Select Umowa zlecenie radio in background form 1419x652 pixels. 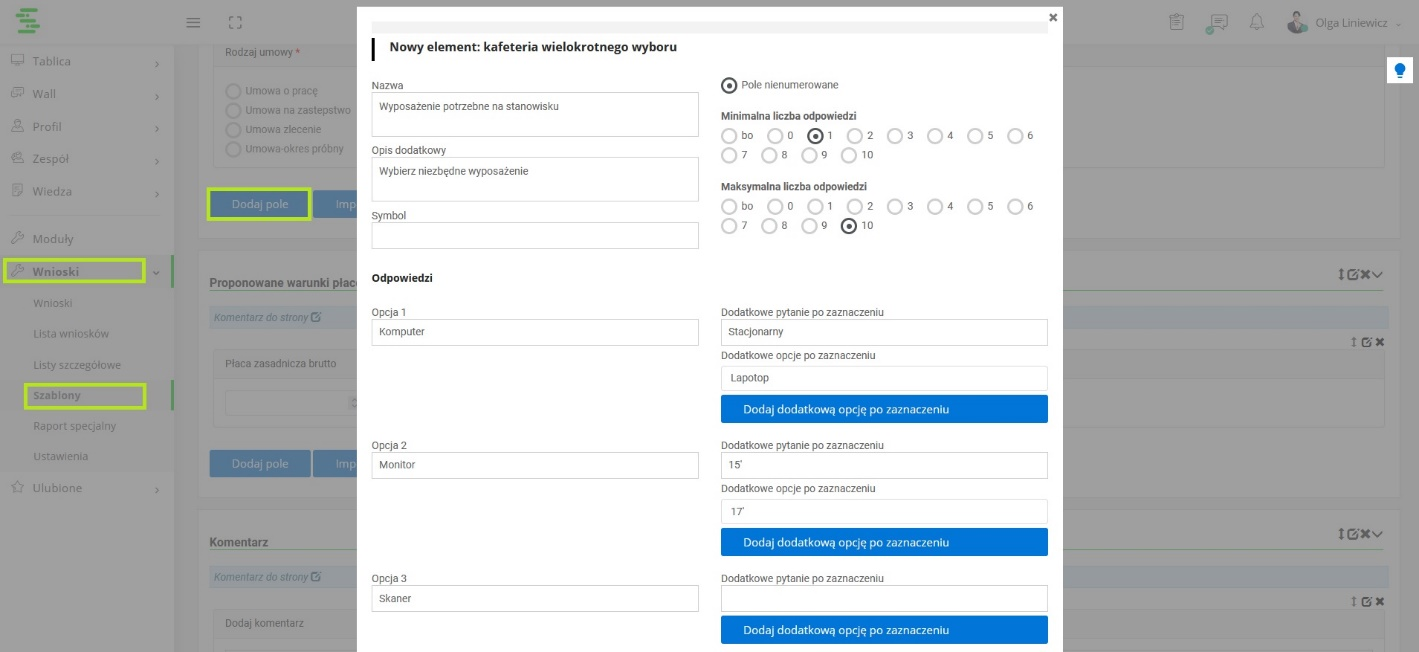click(234, 130)
